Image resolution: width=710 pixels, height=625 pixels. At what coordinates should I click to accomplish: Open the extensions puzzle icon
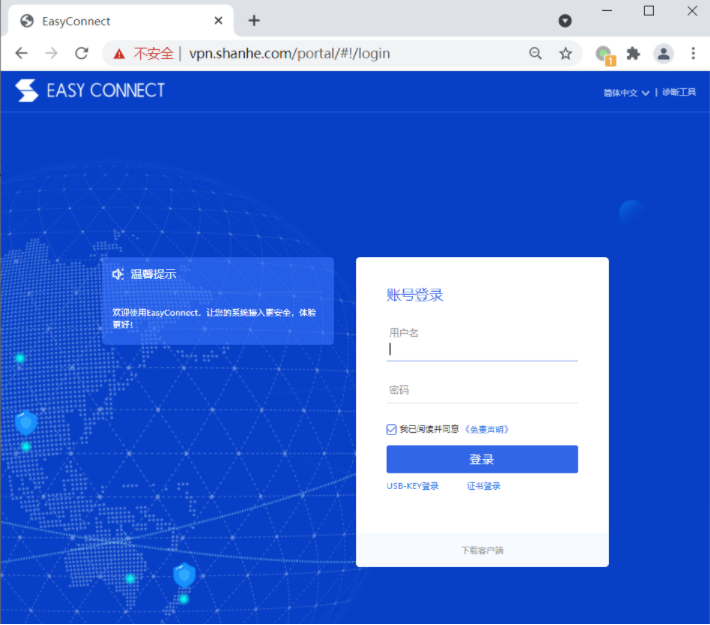(x=633, y=53)
